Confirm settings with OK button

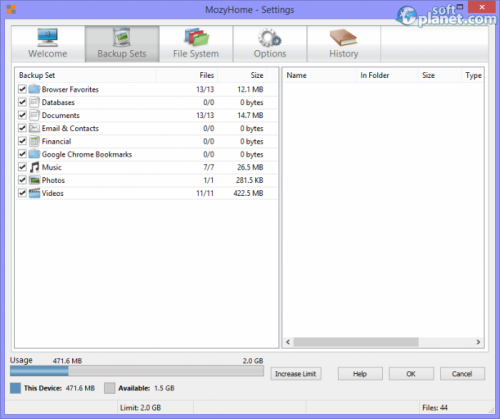tap(411, 374)
